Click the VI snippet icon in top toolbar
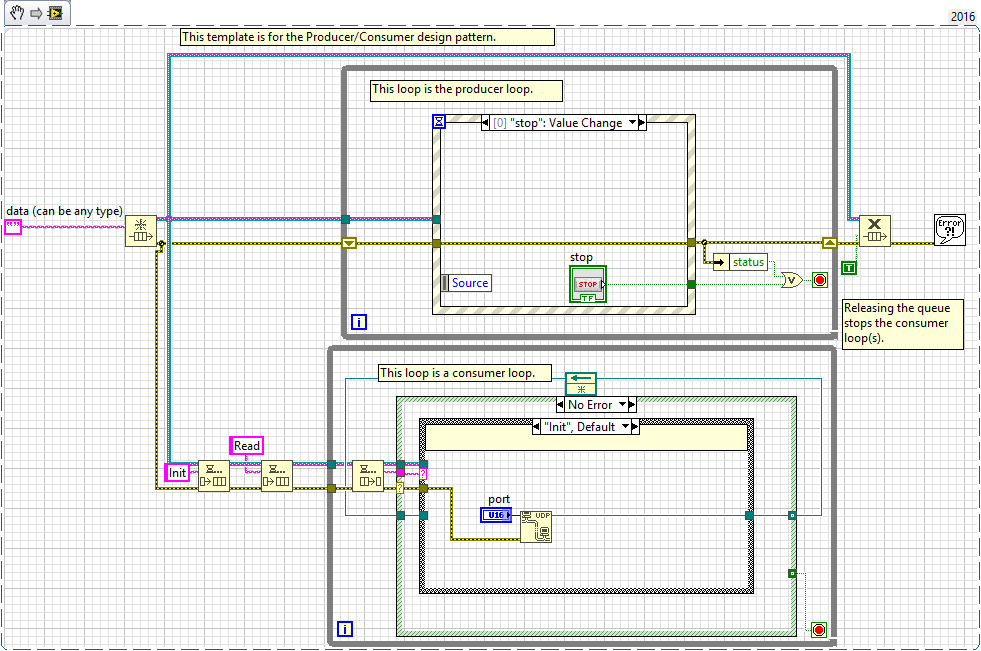Image resolution: width=981 pixels, height=651 pixels. [55, 13]
